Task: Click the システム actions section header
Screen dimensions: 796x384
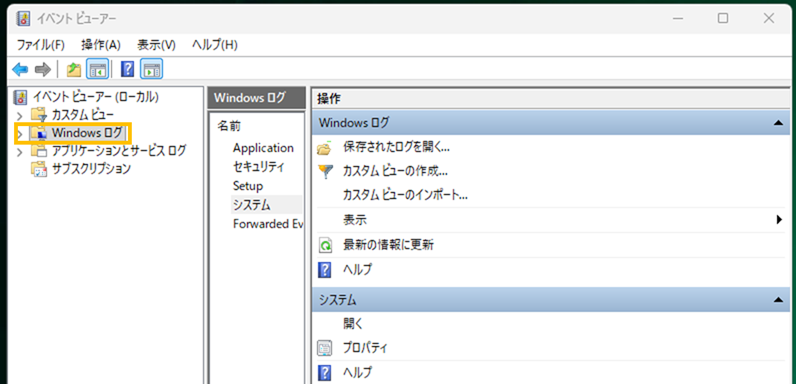Action: pos(551,300)
